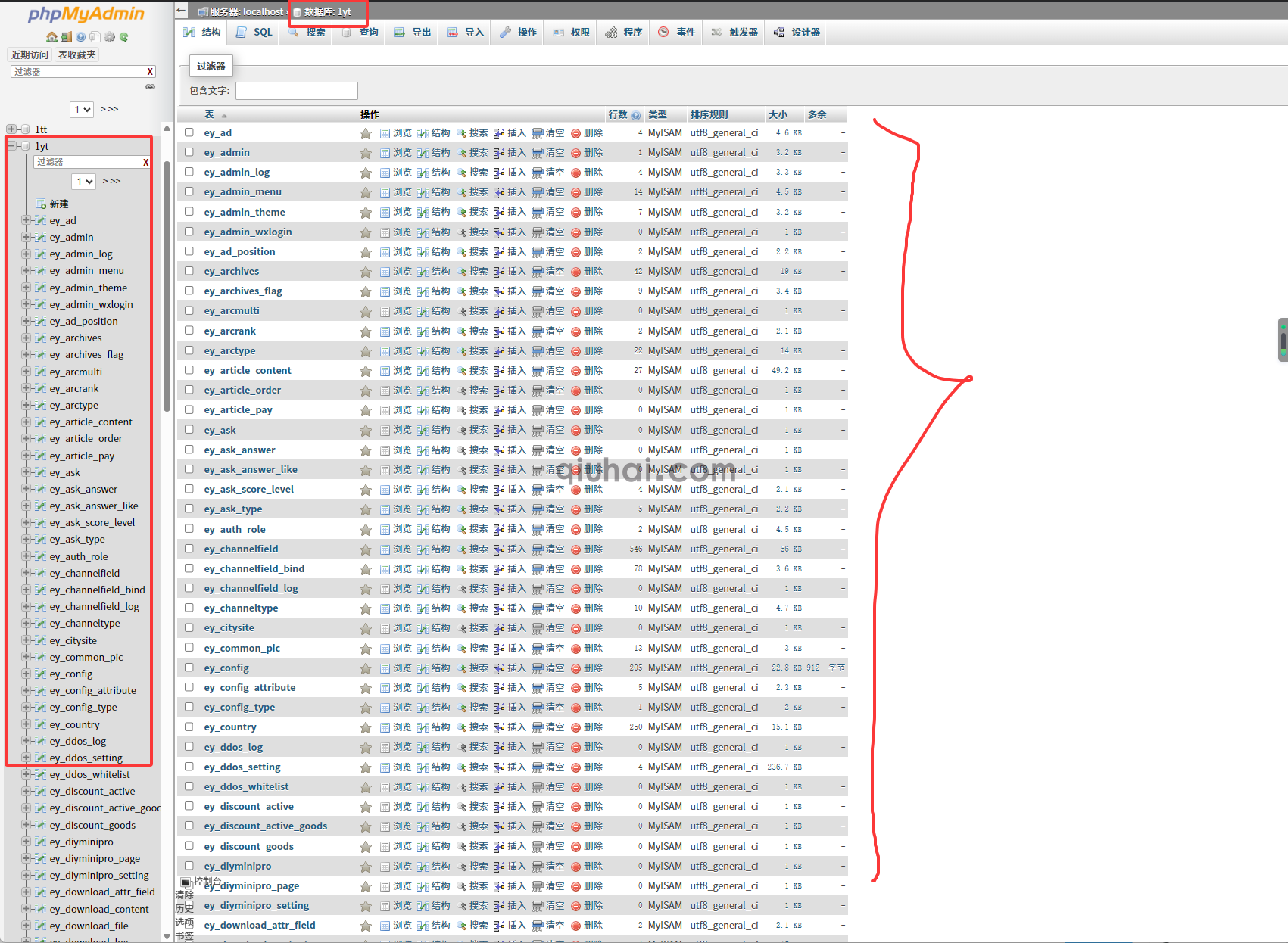This screenshot has height=943, width=1288.
Task: Click the favorite star for ey_archives
Action: coord(366,272)
